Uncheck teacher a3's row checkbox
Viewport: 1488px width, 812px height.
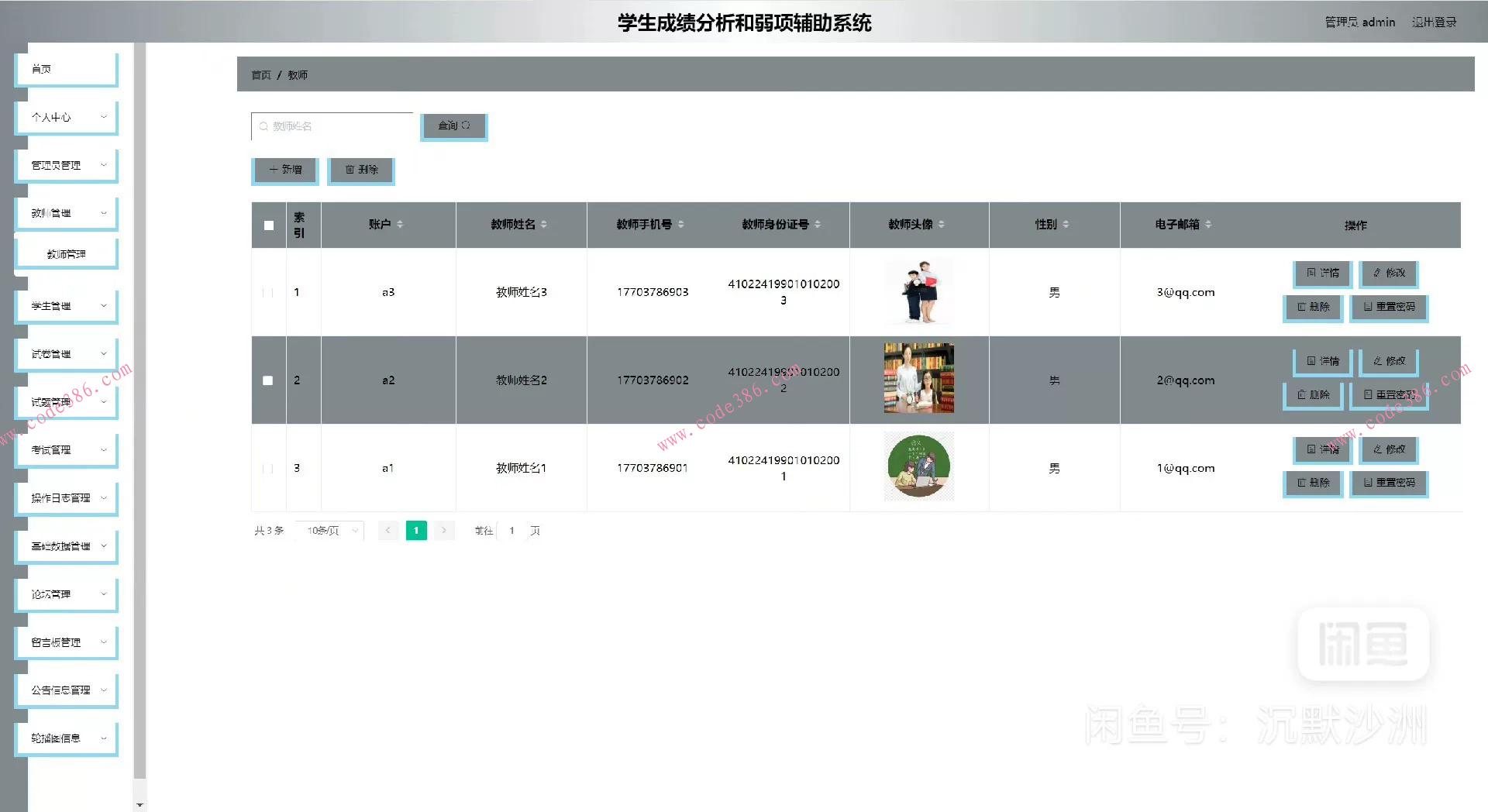point(268,292)
